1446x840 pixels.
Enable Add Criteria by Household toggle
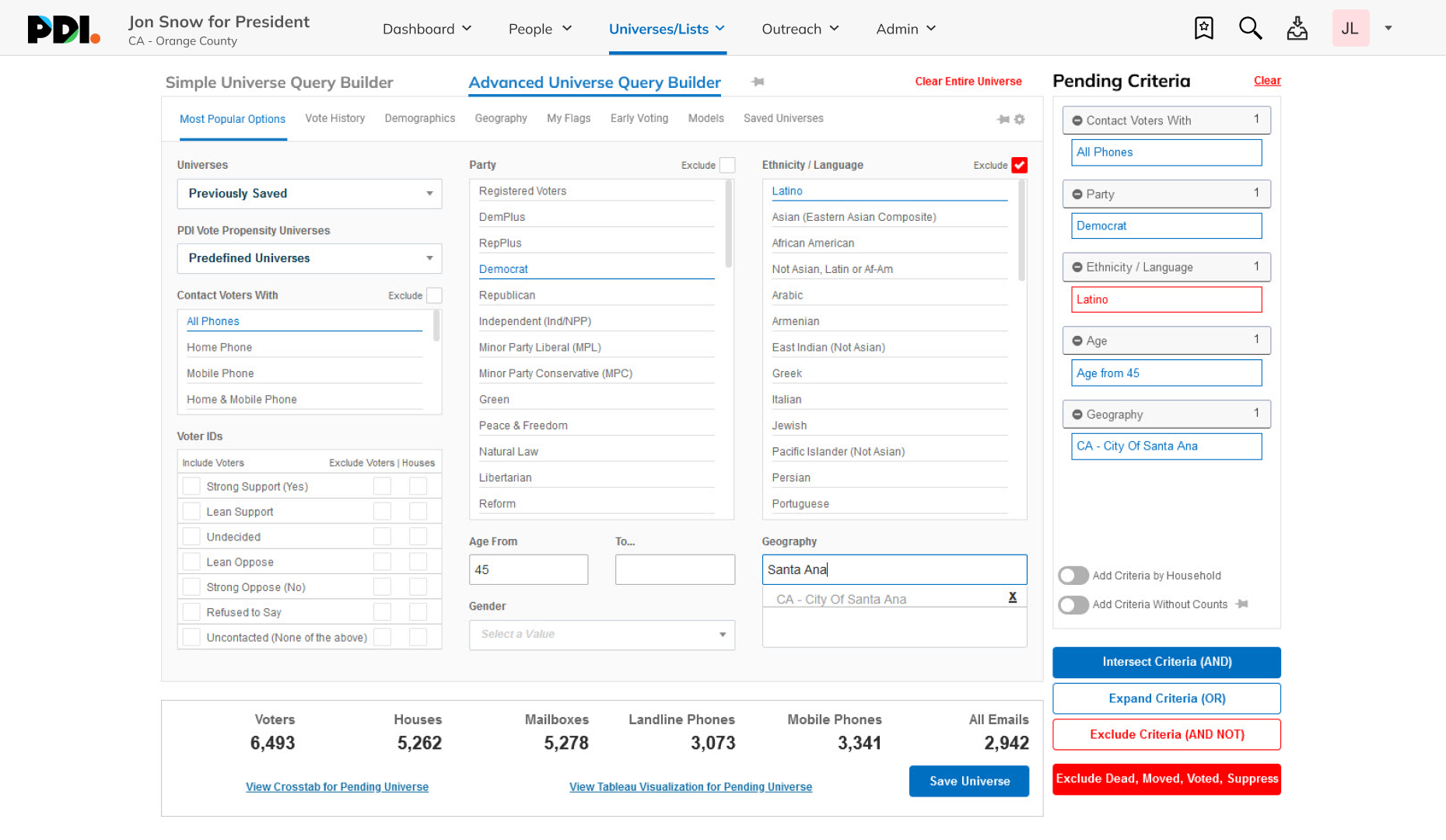pyautogui.click(x=1073, y=576)
